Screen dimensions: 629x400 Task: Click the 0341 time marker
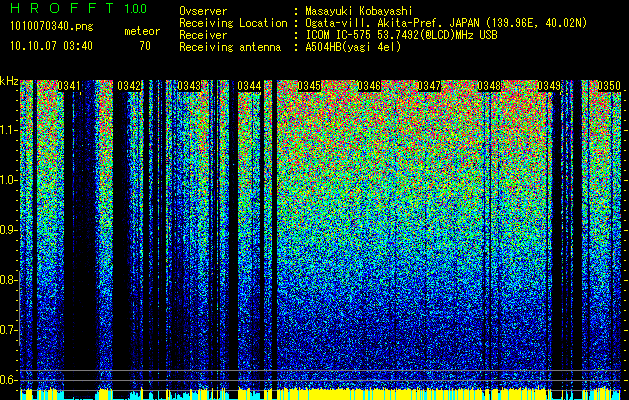[x=69, y=86]
